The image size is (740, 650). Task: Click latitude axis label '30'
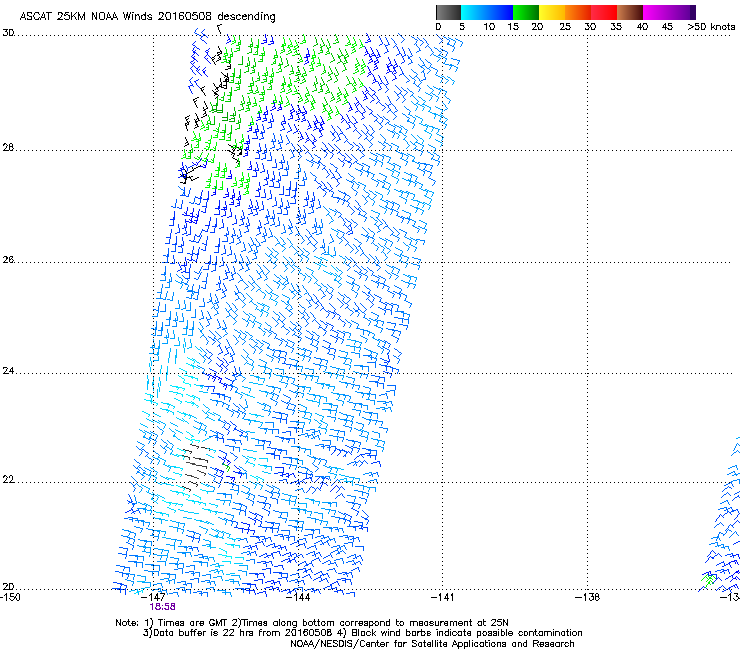[x=8, y=33]
